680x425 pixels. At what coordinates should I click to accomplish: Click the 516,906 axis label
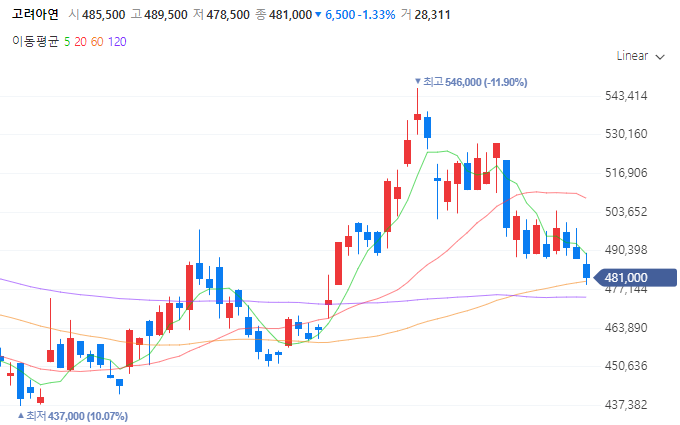(626, 173)
